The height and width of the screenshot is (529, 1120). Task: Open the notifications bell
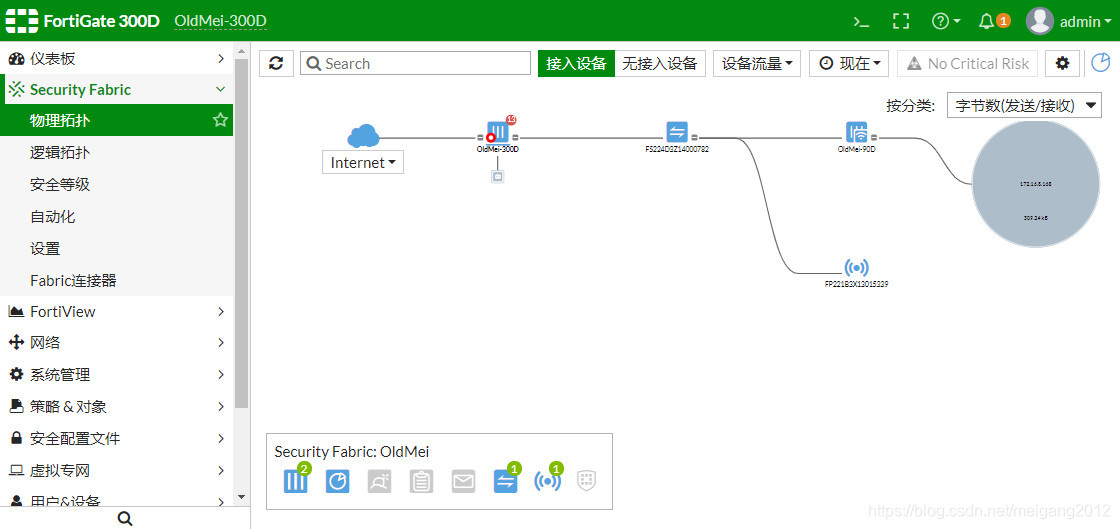pos(986,21)
